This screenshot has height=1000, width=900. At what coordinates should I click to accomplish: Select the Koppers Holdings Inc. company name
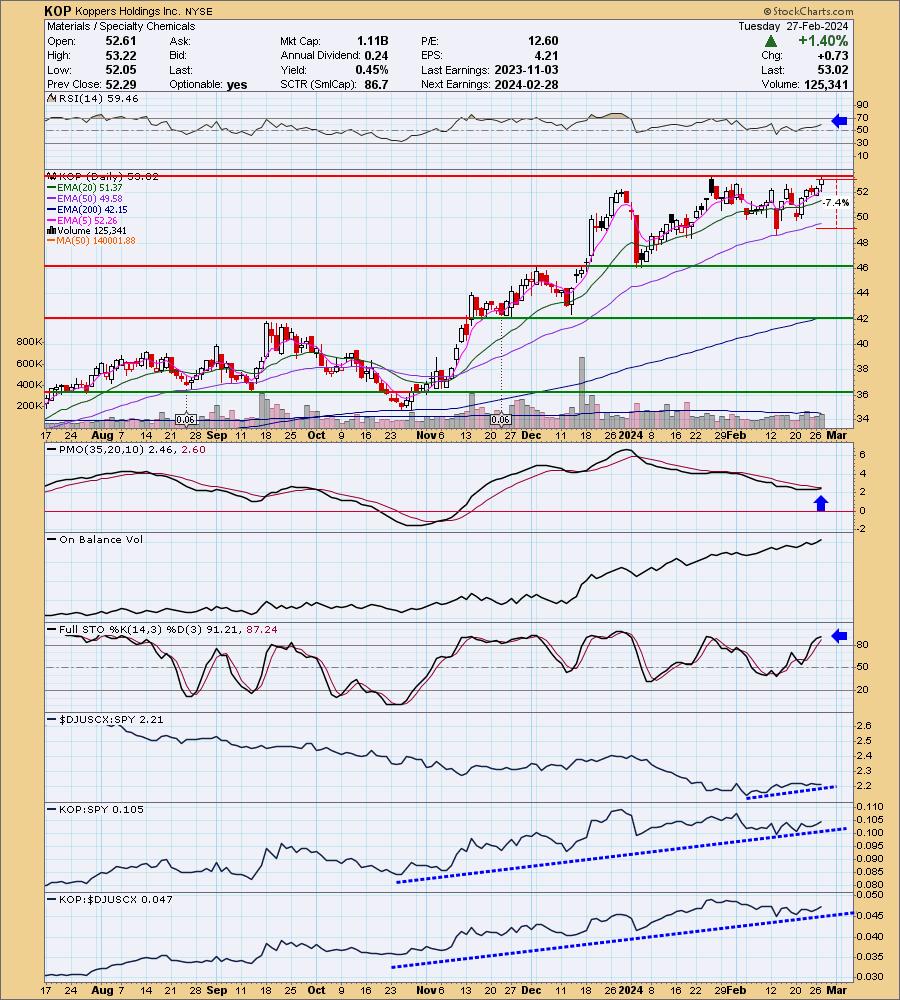[x=128, y=11]
